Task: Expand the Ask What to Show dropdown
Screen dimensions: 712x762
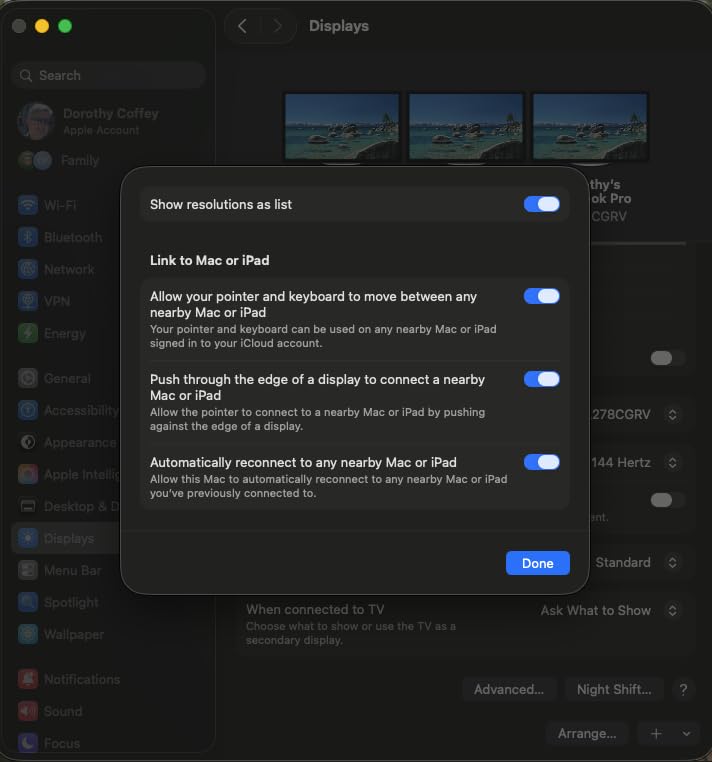Action: pyautogui.click(x=609, y=610)
